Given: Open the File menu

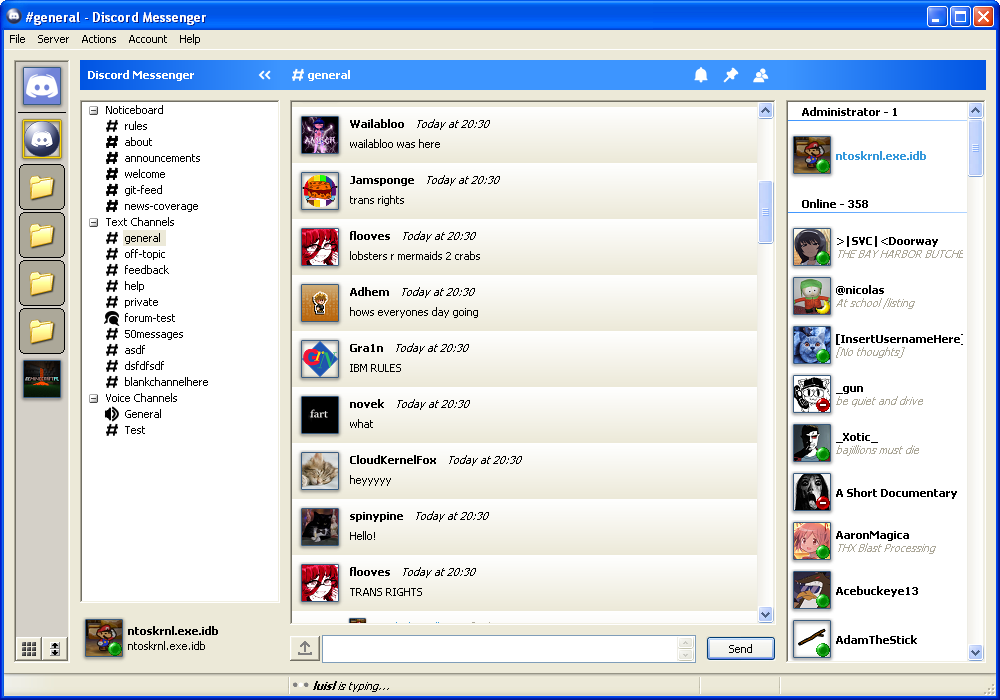Looking at the screenshot, I should point(17,39).
